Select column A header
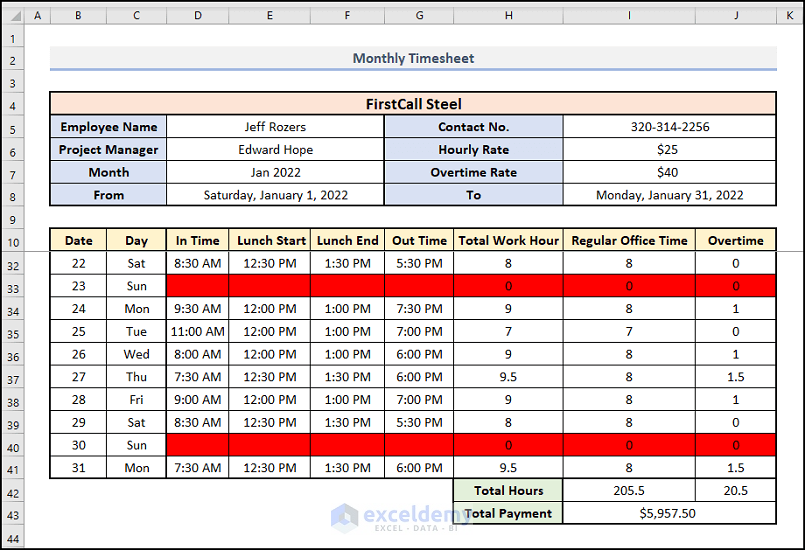Screen dimensions: 805x550 click(37, 16)
